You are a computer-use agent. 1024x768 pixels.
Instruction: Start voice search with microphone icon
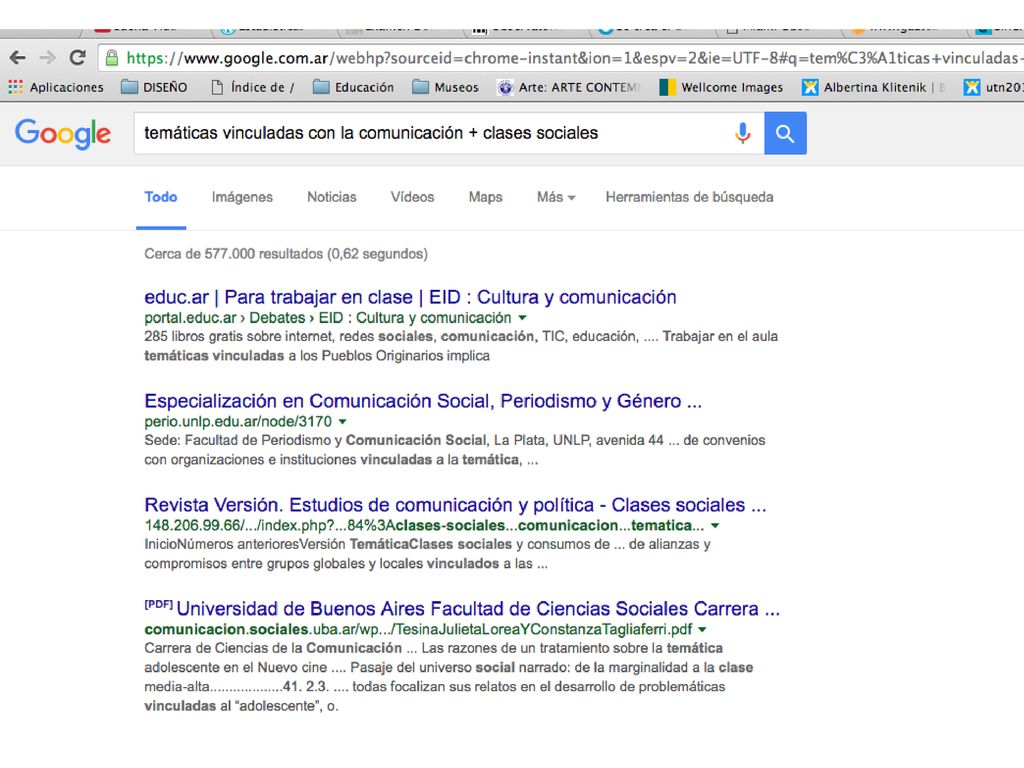click(743, 133)
